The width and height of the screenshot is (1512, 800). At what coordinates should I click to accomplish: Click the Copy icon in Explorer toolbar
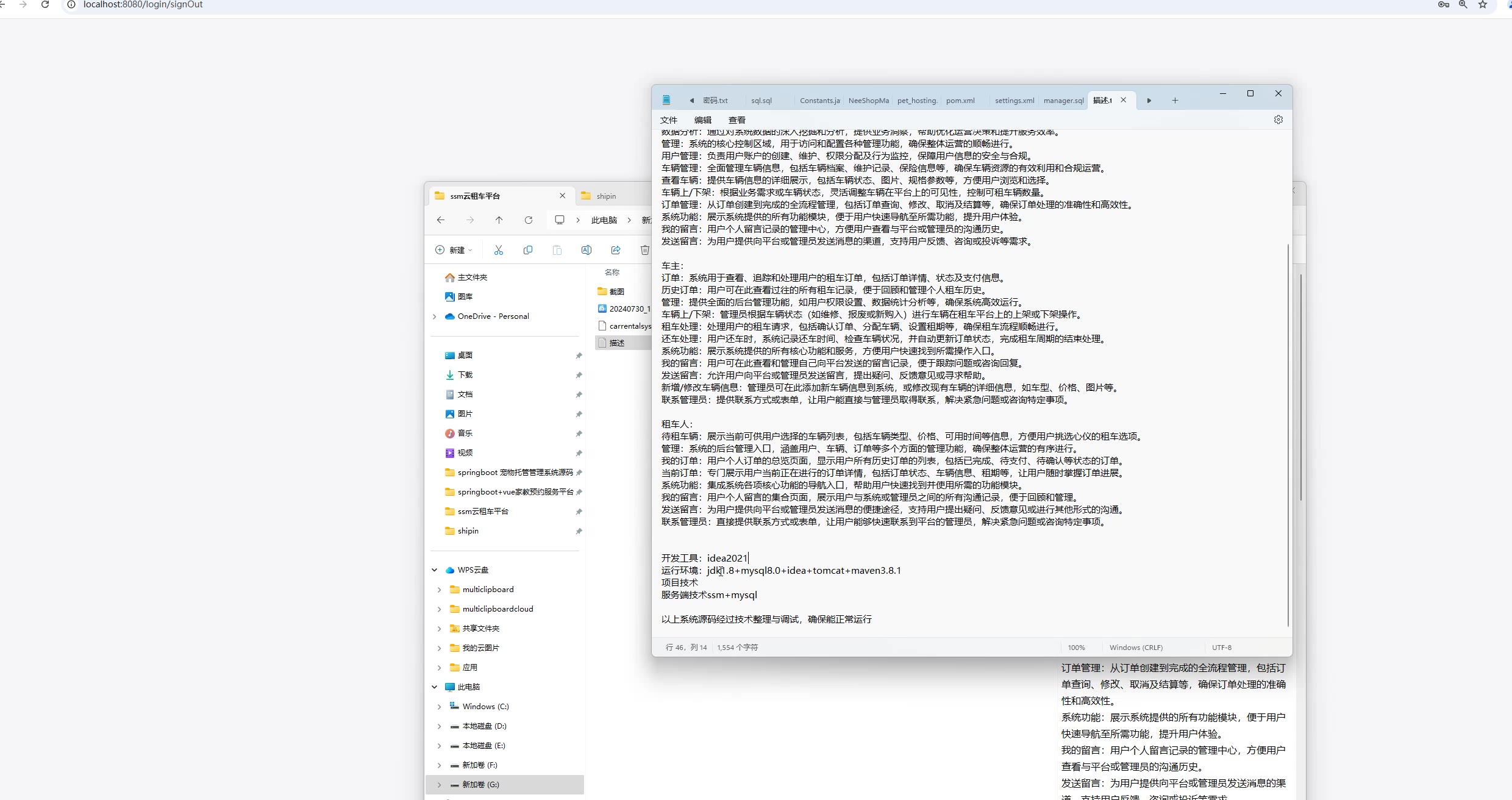click(x=528, y=250)
